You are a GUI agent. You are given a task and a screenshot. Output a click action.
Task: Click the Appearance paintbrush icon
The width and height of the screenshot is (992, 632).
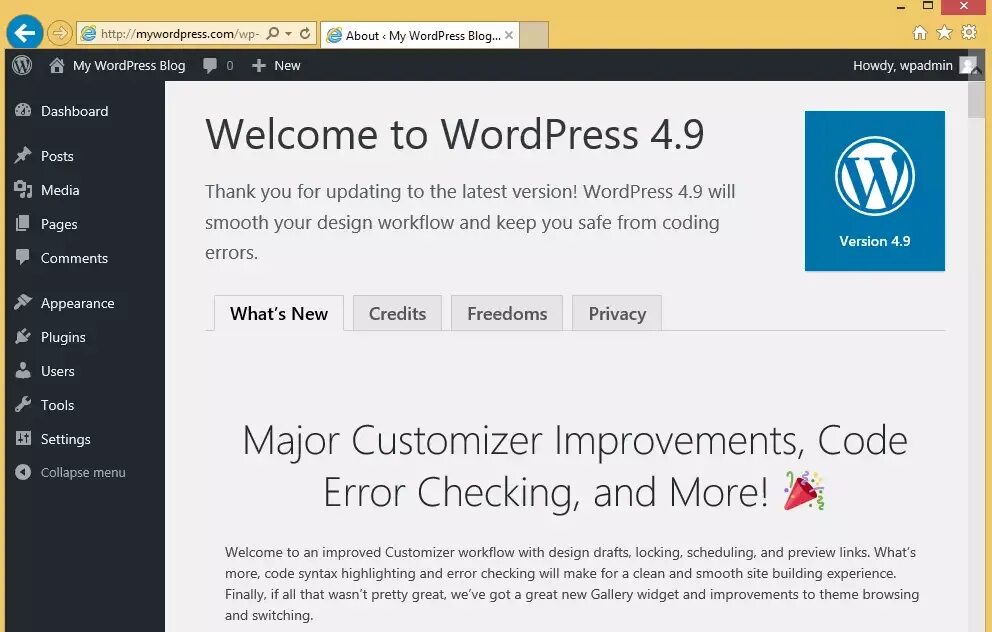pyautogui.click(x=23, y=302)
